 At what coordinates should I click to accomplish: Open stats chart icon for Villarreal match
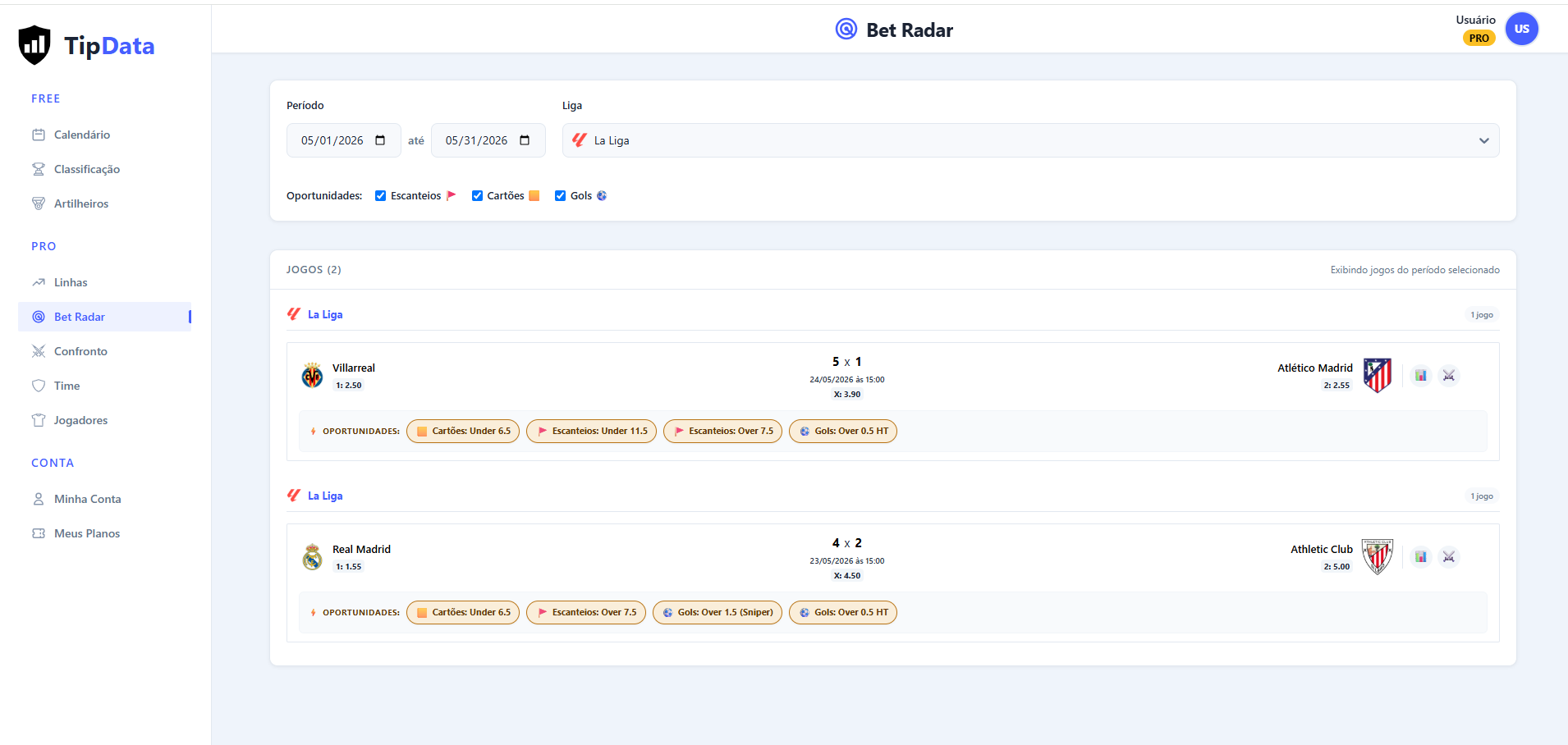(1420, 375)
